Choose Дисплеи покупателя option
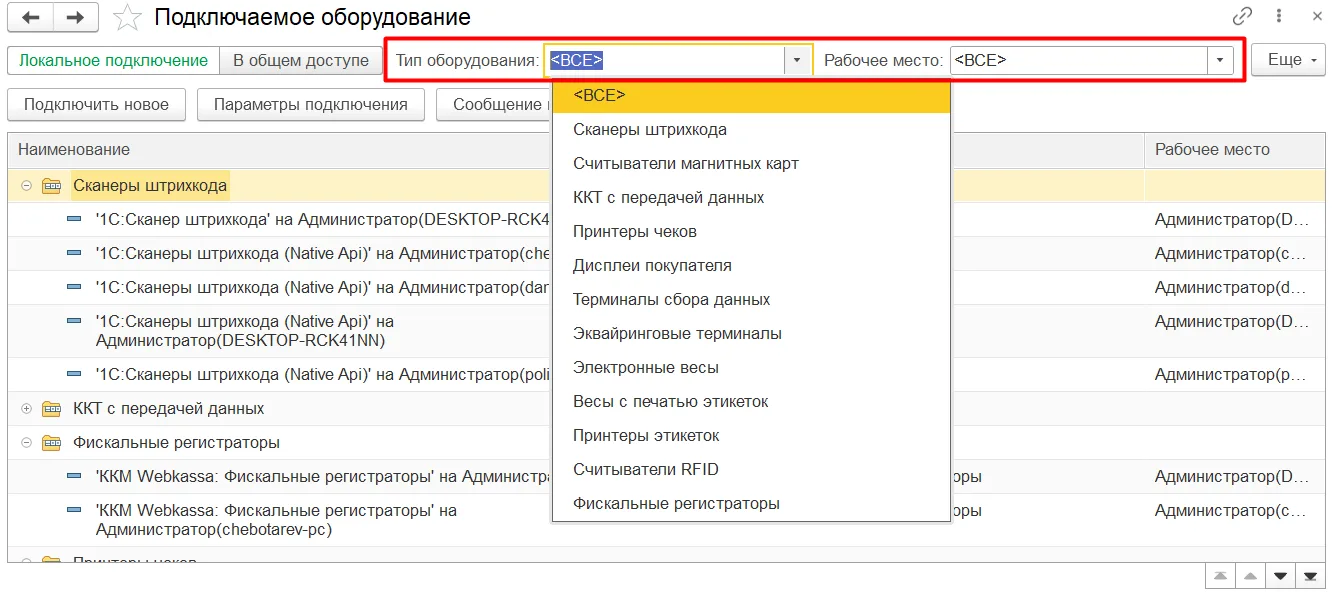 tap(751, 266)
